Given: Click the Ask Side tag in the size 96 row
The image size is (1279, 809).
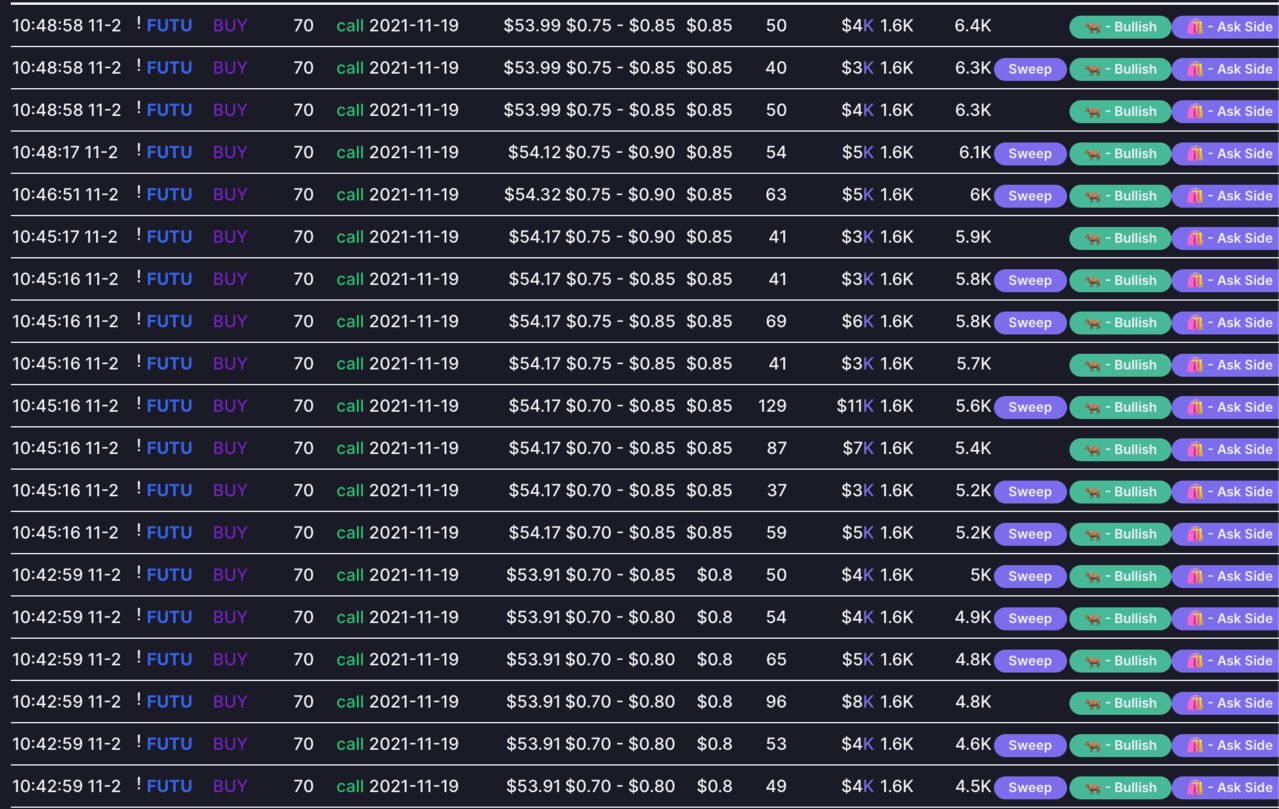Looking at the screenshot, I should 1225,703.
